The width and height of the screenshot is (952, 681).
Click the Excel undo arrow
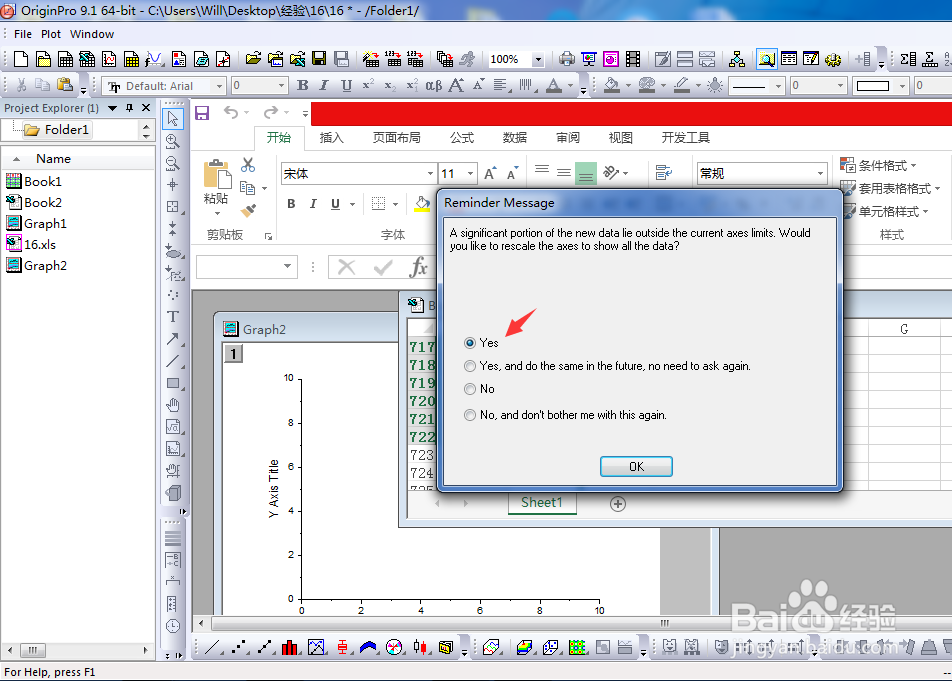(231, 112)
